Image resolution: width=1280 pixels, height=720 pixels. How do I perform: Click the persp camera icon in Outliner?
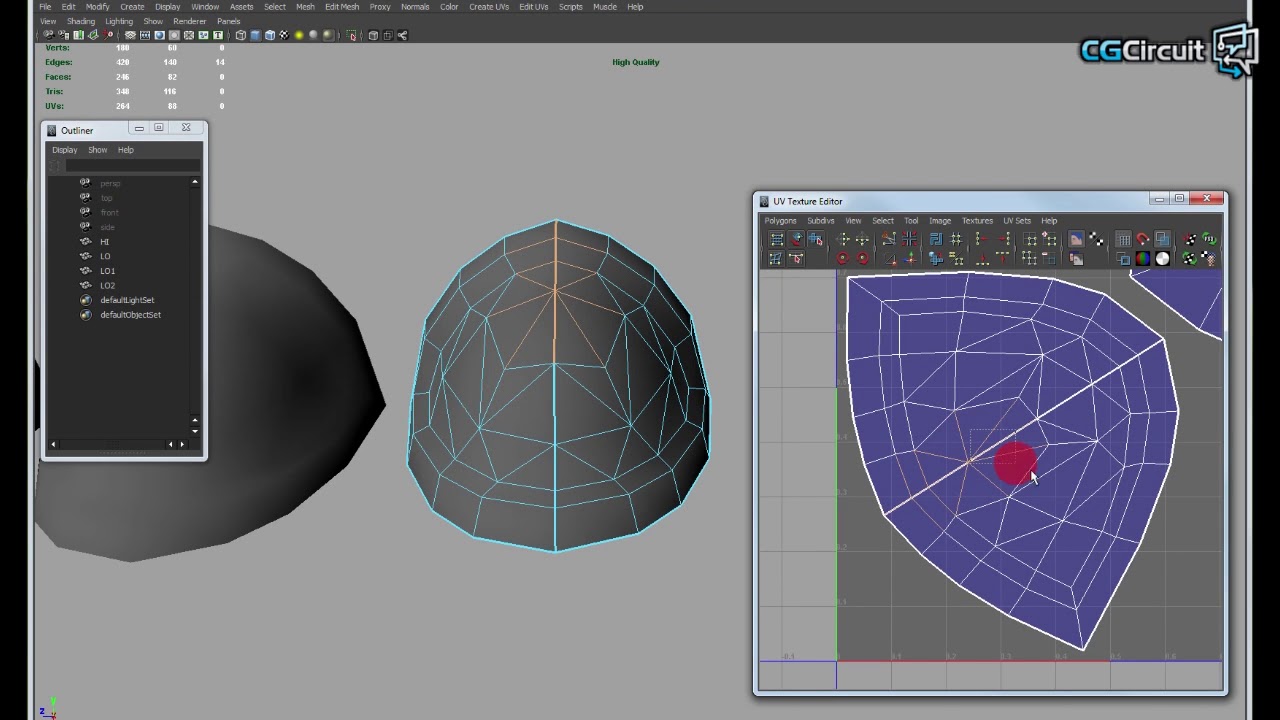pos(85,183)
